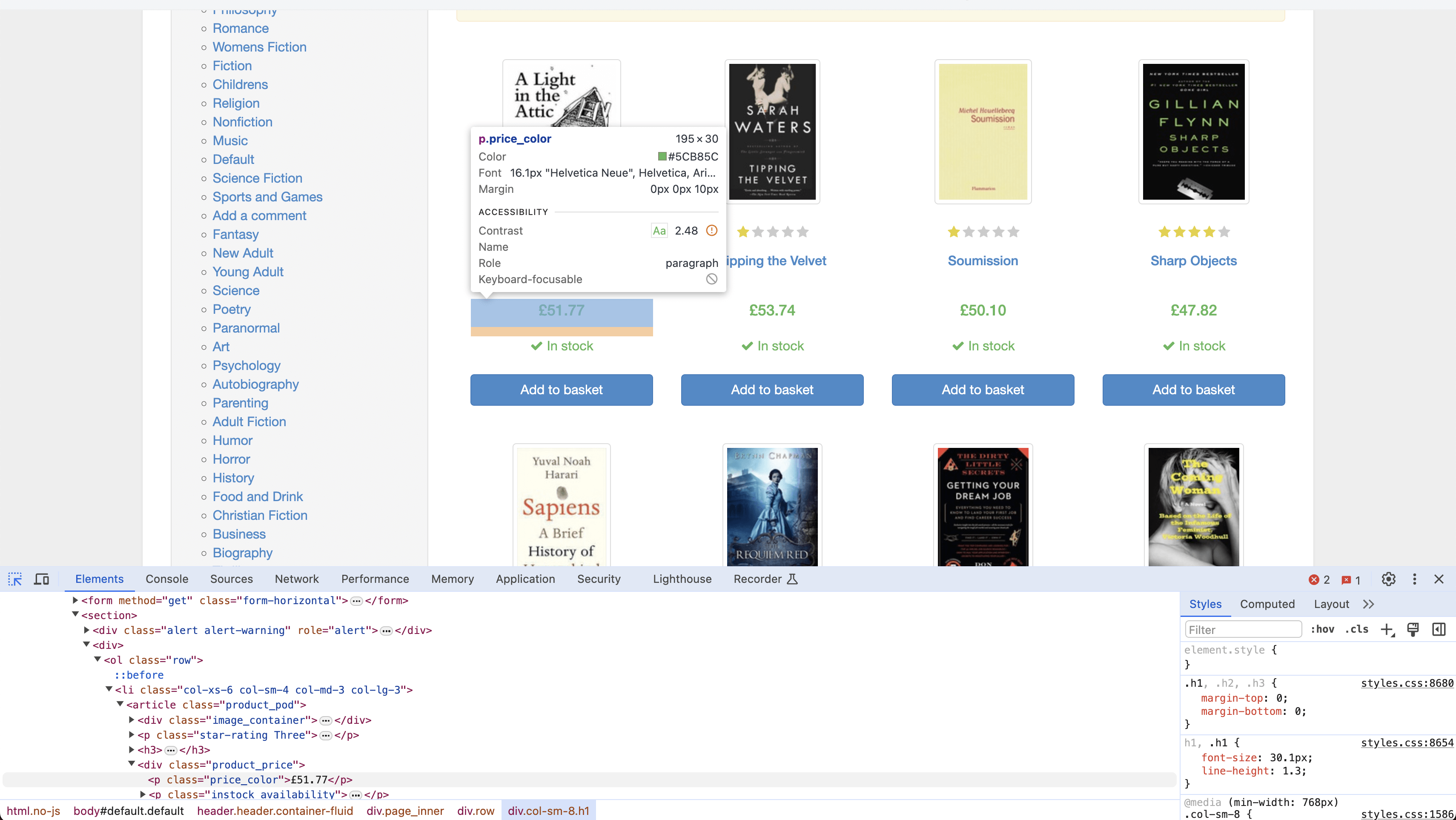Click the error counter badge showing 2
Screen dimensions: 1456x820
1318,579
